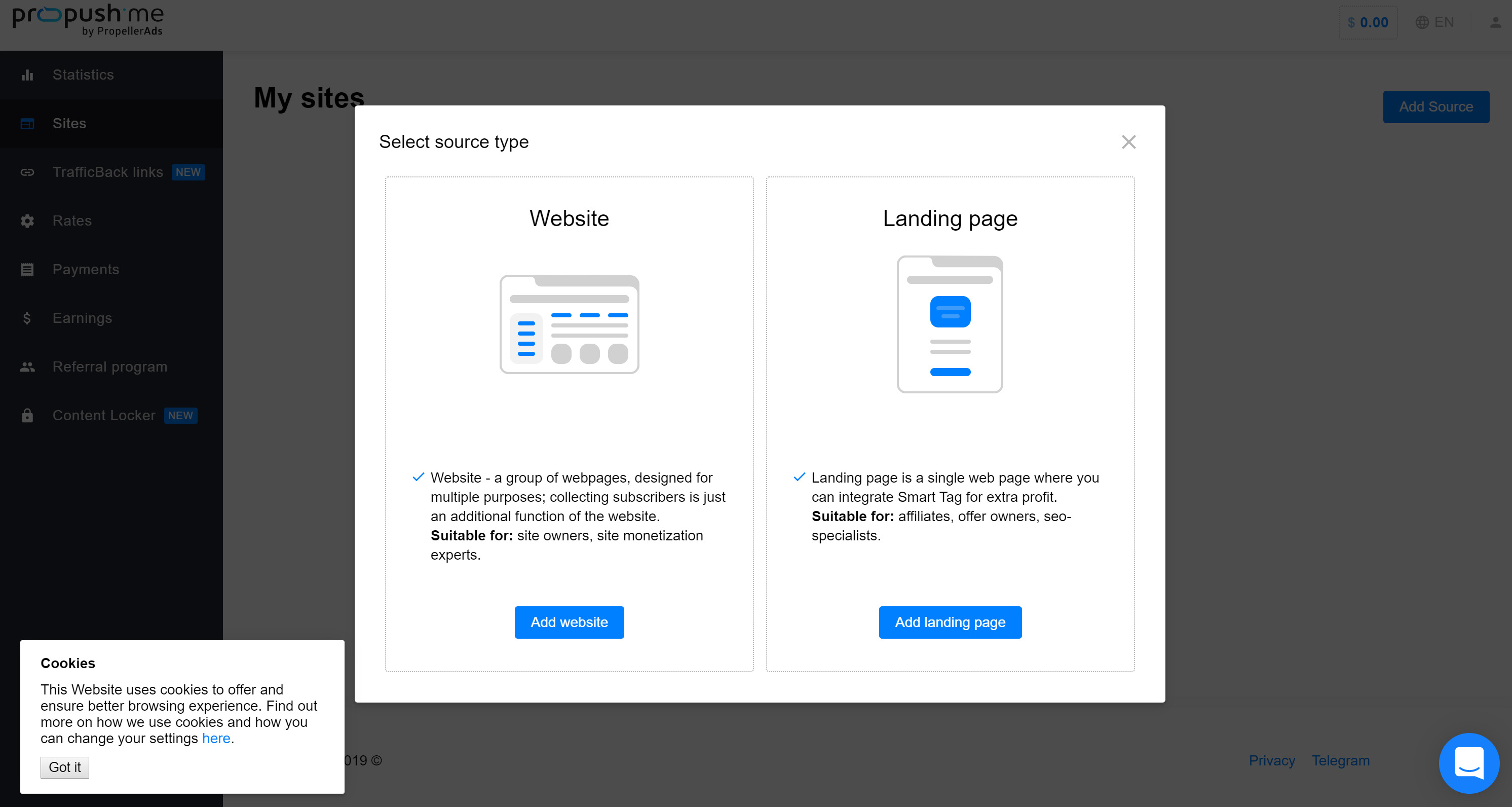1512x807 pixels.
Task: Open the Privacy footer link
Action: (x=1271, y=760)
